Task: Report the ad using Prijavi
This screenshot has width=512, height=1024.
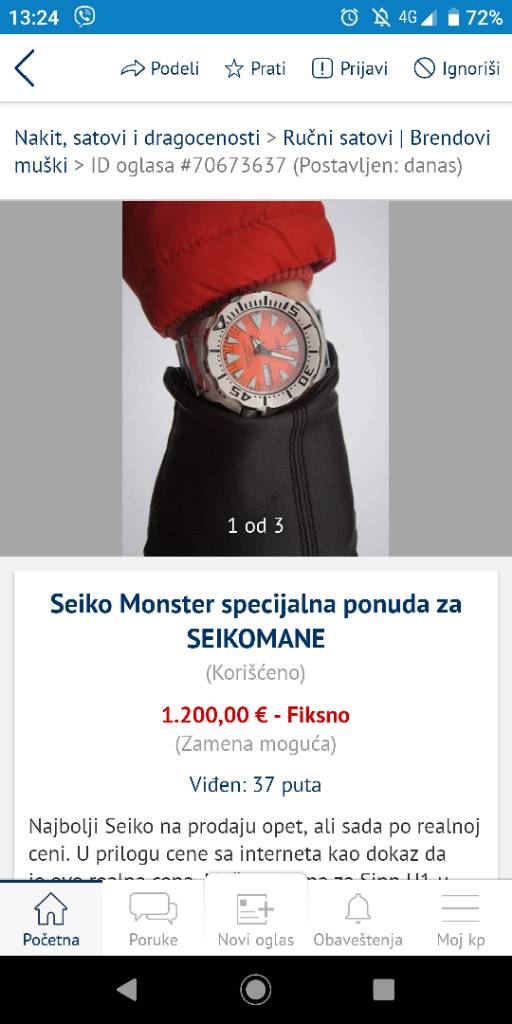Action: (x=349, y=69)
